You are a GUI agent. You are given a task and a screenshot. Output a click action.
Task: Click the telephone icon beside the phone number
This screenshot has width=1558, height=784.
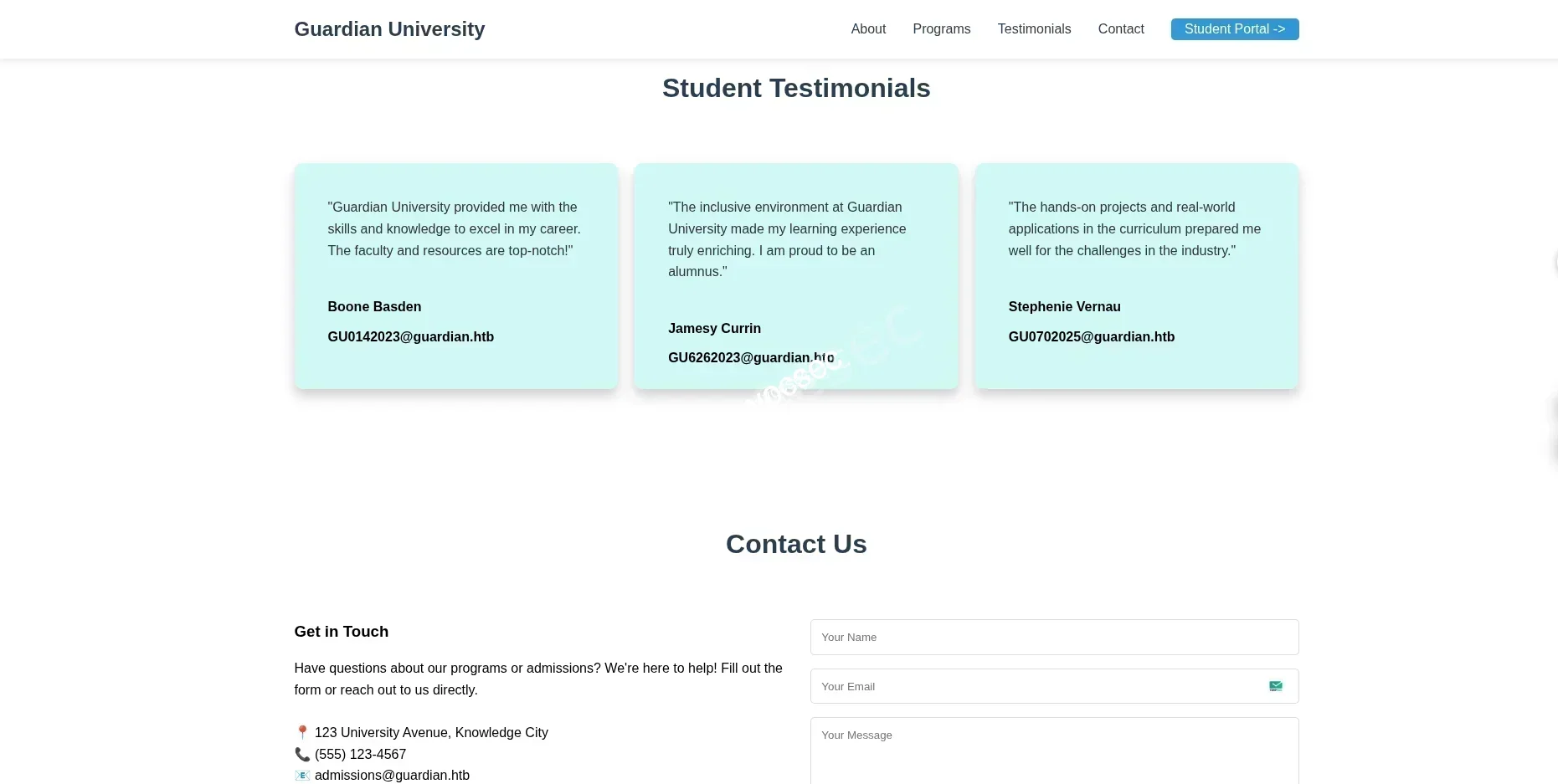click(302, 755)
